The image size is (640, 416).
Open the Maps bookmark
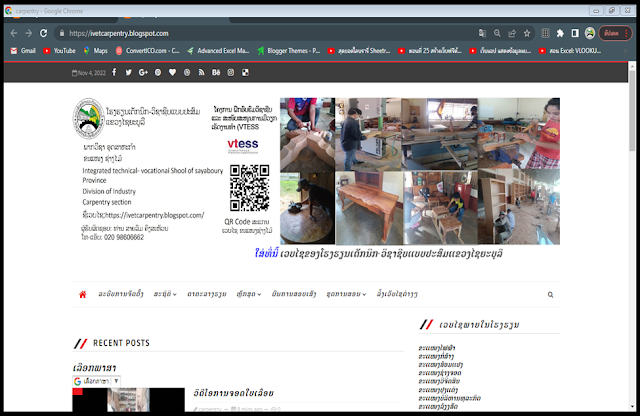point(96,51)
